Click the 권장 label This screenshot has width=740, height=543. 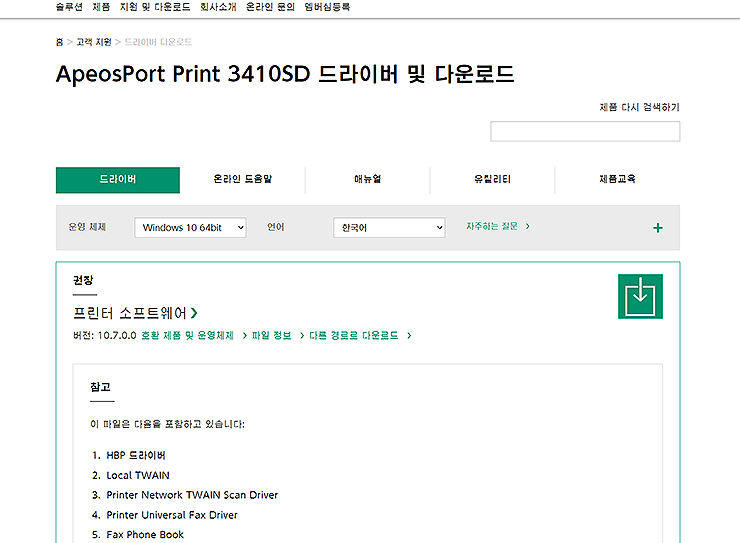tap(83, 280)
